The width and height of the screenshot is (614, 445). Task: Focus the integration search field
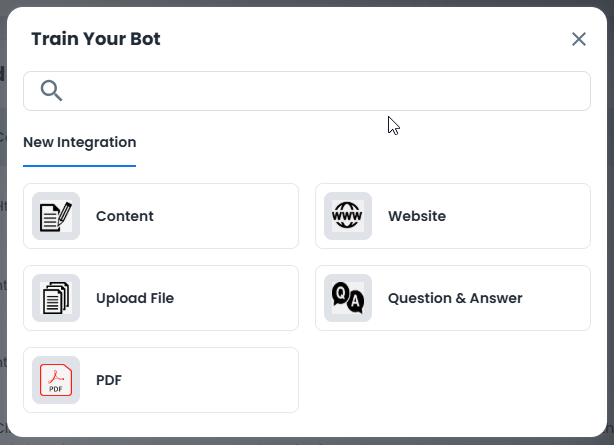pyautogui.click(x=320, y=91)
